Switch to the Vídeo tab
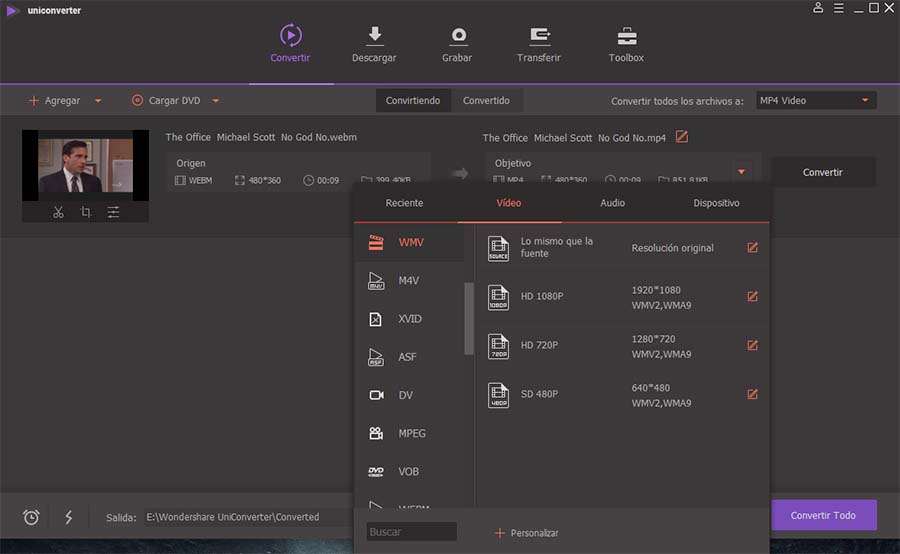Viewport: 900px width, 554px height. (509, 203)
